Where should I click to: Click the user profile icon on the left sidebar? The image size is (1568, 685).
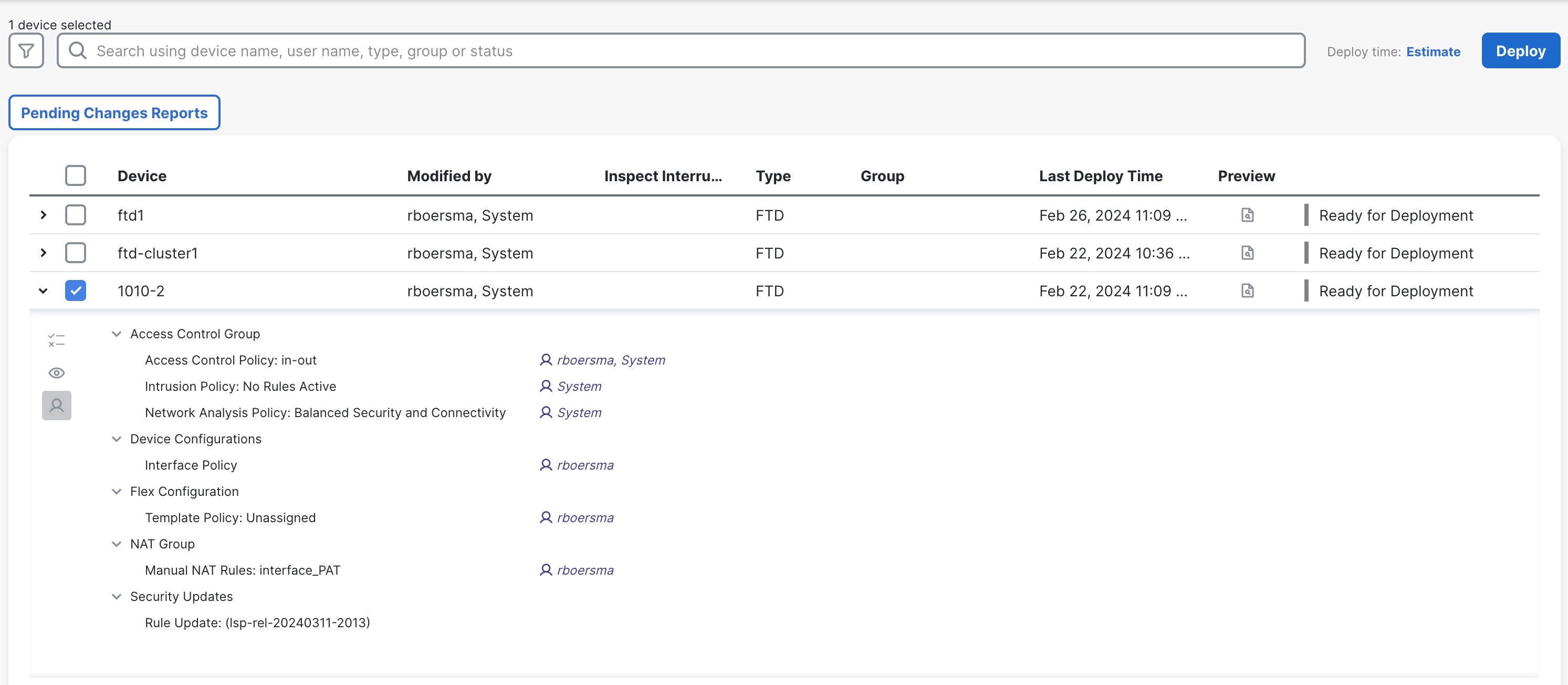(56, 406)
